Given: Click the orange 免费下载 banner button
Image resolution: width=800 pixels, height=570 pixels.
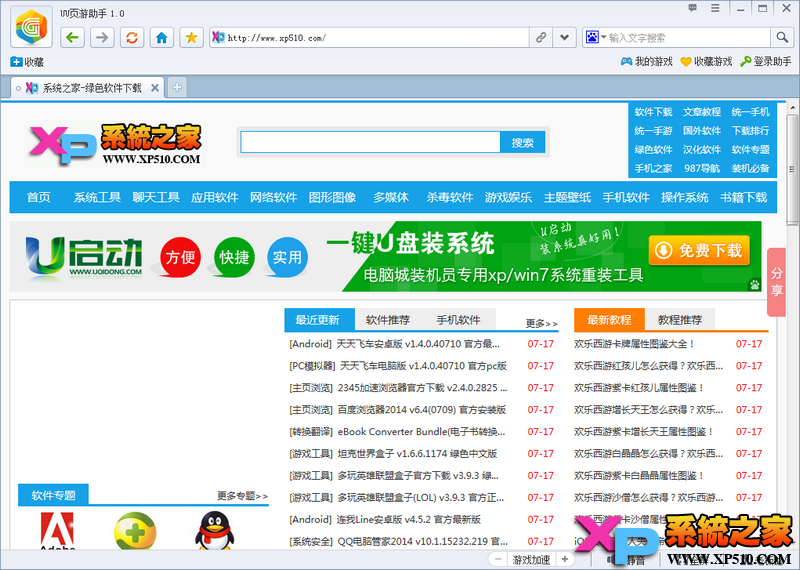Looking at the screenshot, I should point(699,251).
